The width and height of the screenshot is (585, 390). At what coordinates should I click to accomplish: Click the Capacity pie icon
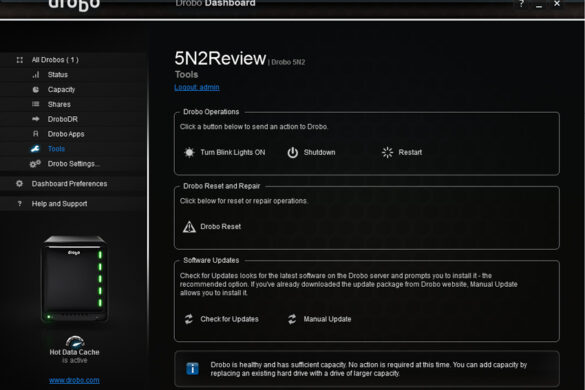point(36,90)
